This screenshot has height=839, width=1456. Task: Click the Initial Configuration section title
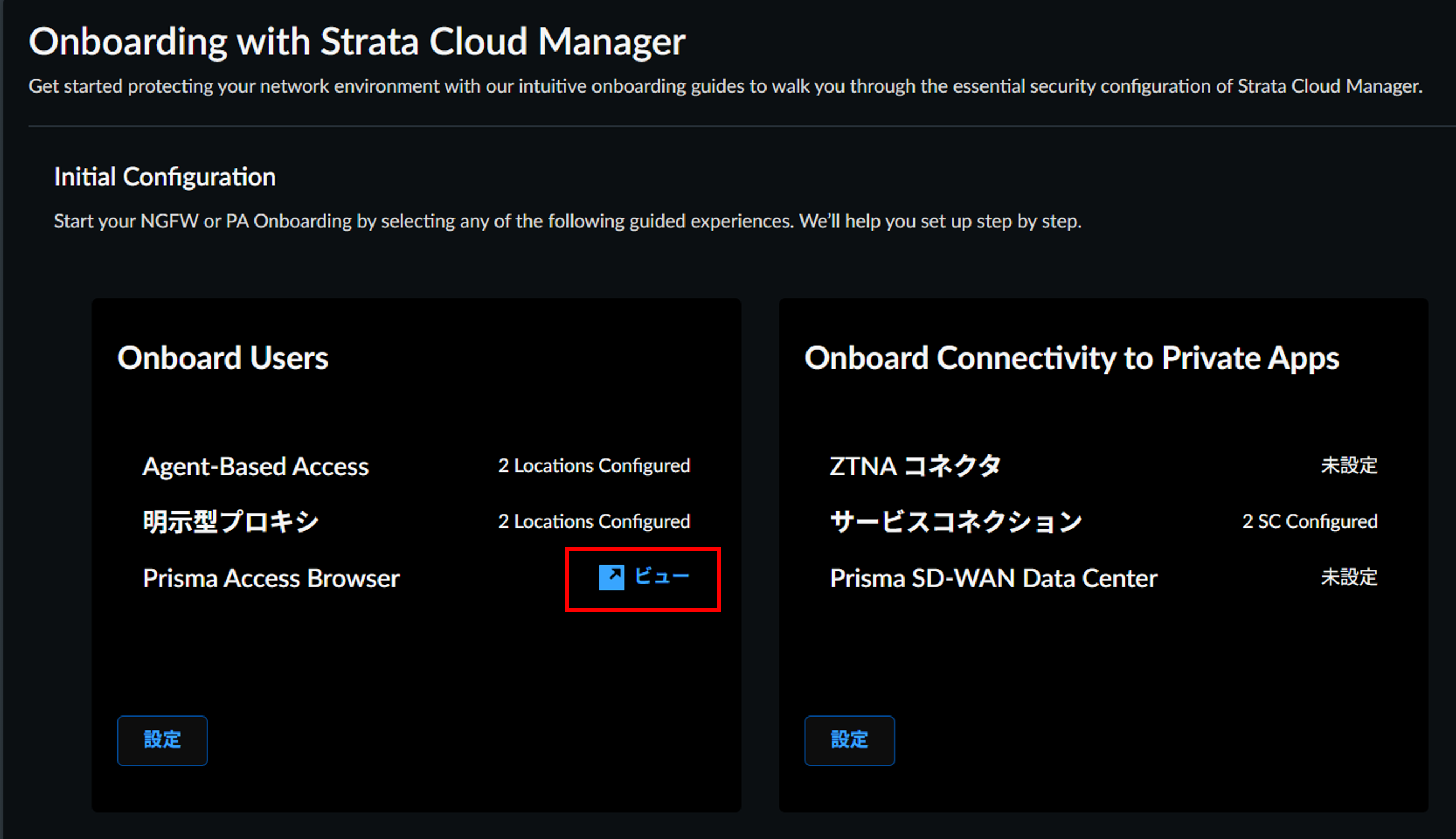165,177
